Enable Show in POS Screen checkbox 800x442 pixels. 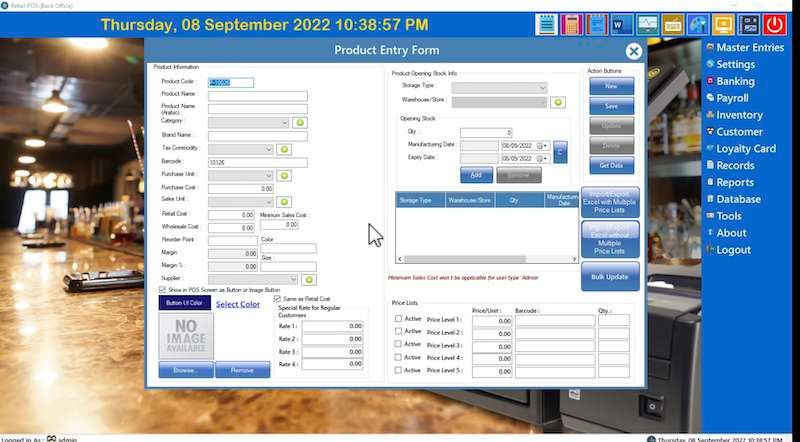164,290
